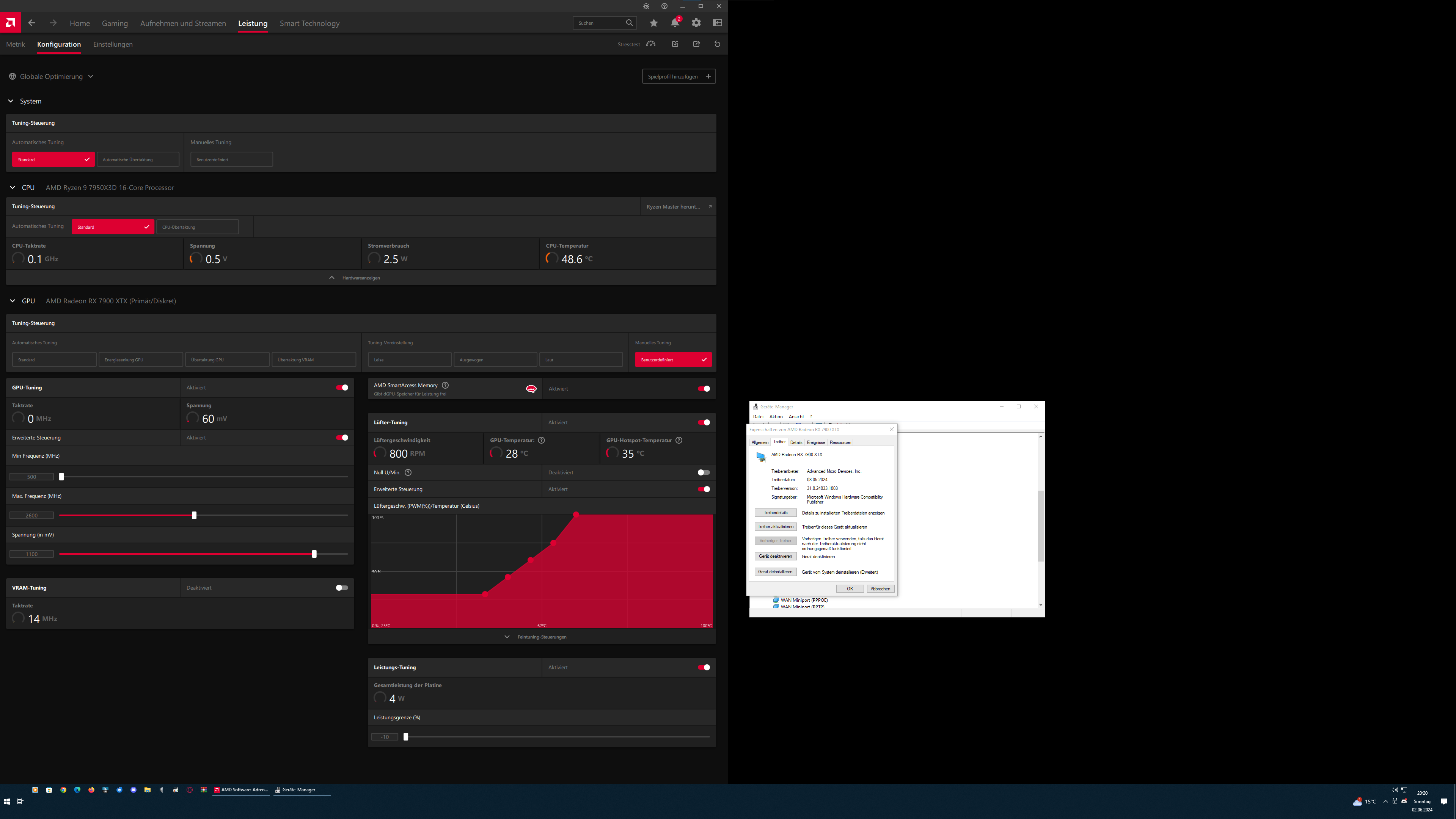Image resolution: width=1456 pixels, height=819 pixels.
Task: Click the export tuning profile icon
Action: (696, 44)
